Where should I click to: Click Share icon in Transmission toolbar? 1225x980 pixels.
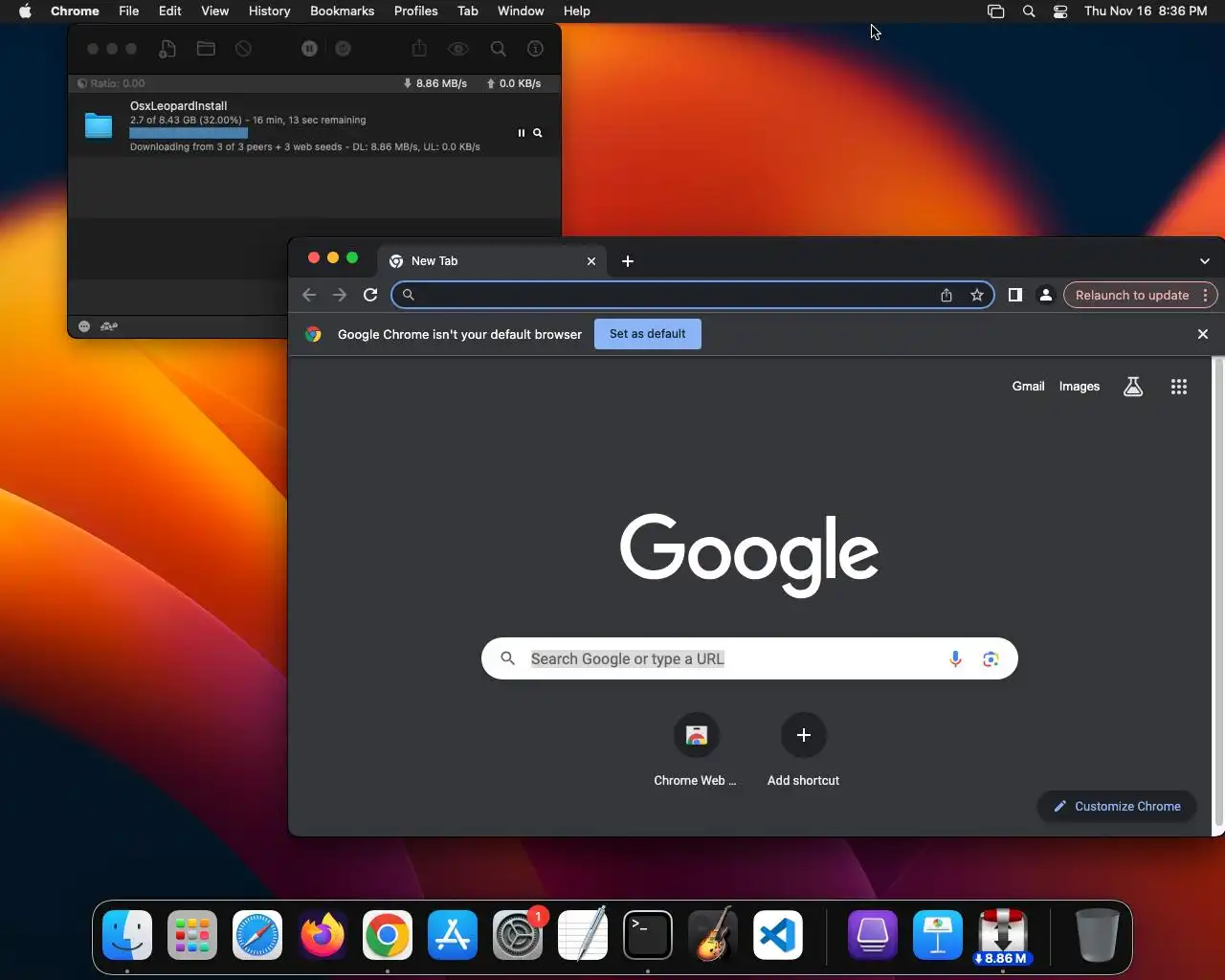pos(418,49)
